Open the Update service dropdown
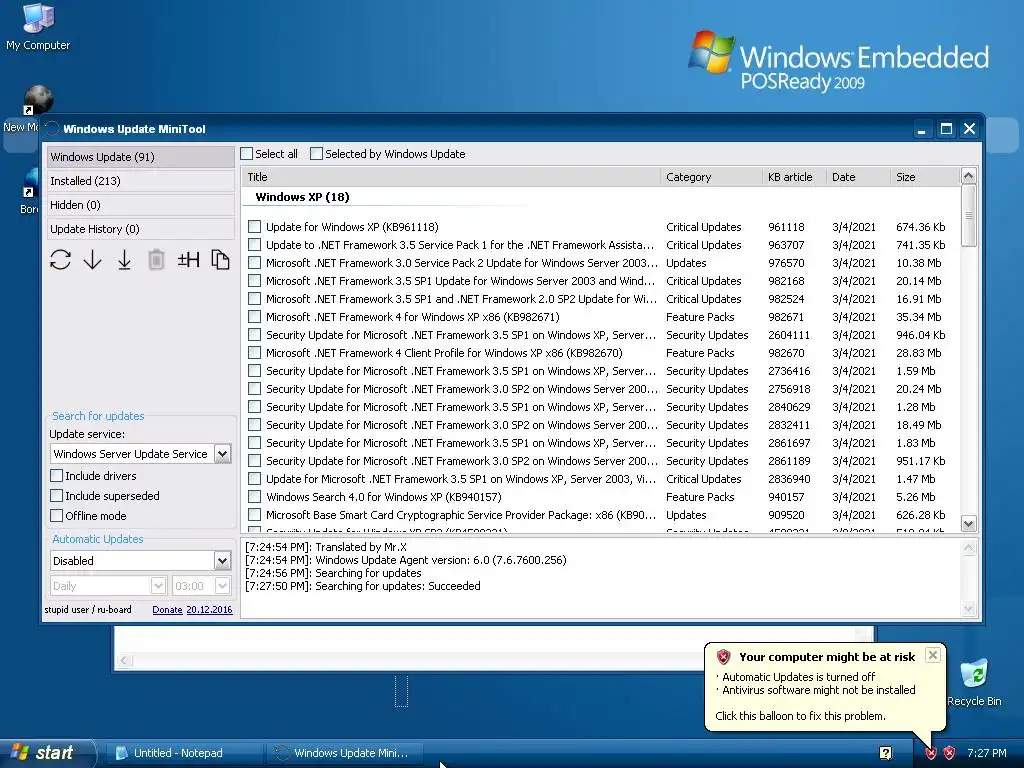 coord(222,454)
